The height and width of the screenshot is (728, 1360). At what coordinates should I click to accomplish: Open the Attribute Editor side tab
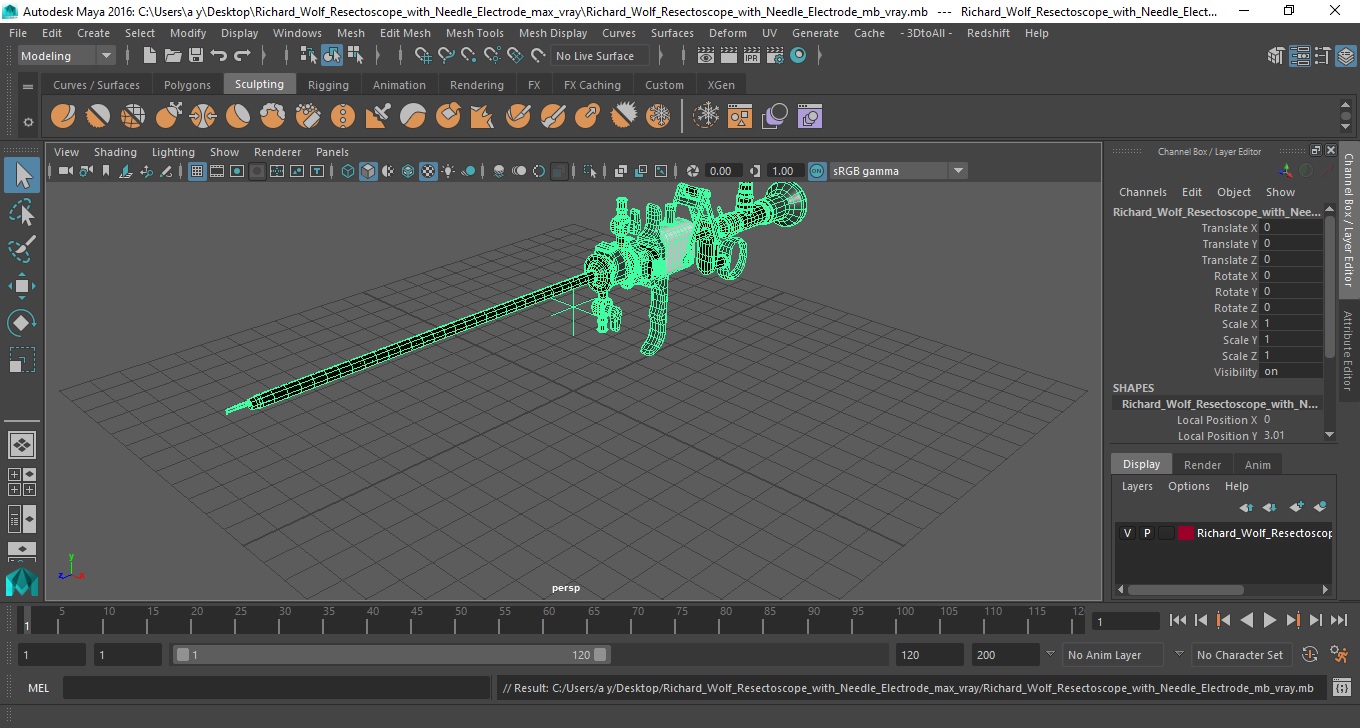[x=1348, y=351]
